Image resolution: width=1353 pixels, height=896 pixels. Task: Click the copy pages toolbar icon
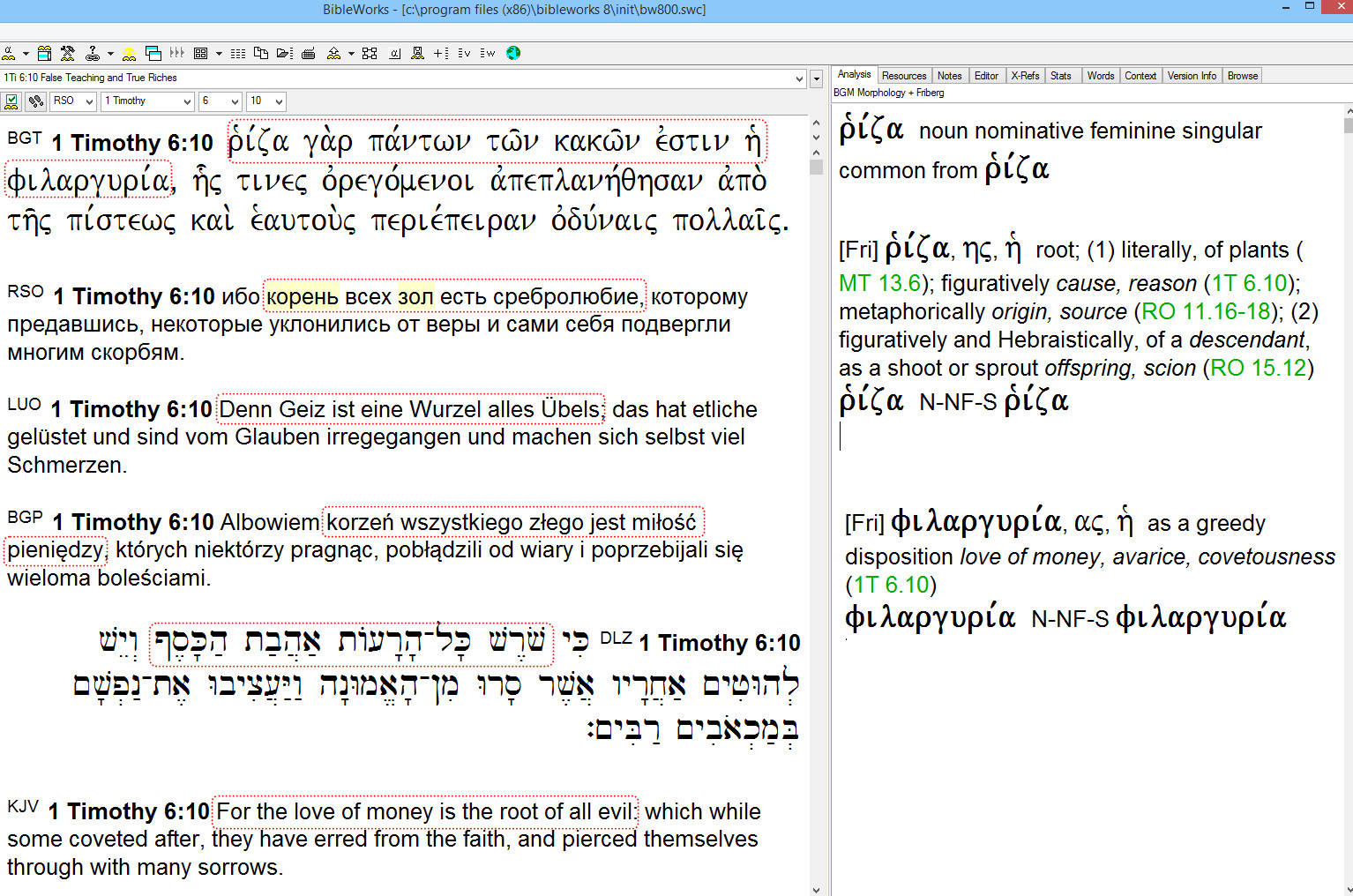(x=261, y=53)
